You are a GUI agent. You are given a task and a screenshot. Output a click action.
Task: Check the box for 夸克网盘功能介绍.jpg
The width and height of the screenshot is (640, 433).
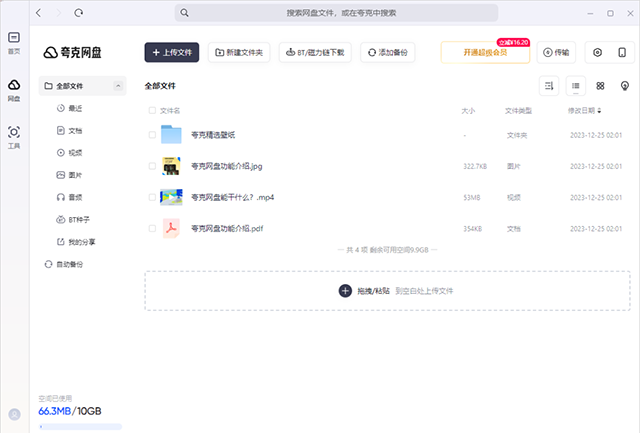tap(152, 166)
